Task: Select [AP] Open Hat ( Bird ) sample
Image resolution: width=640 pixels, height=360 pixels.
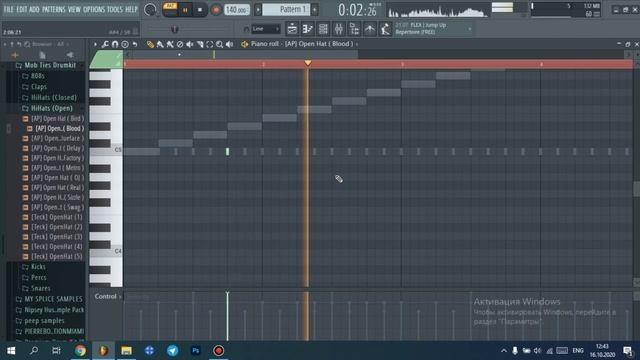Action: coord(57,118)
